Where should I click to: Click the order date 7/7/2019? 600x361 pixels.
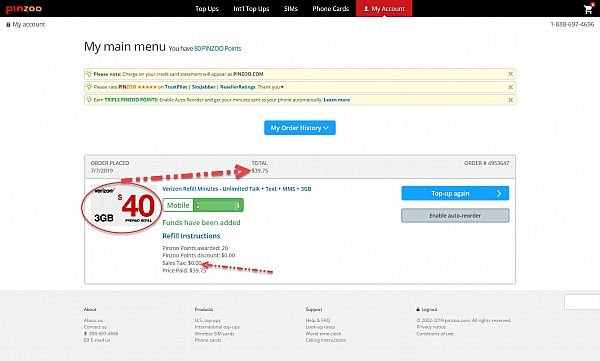point(102,171)
